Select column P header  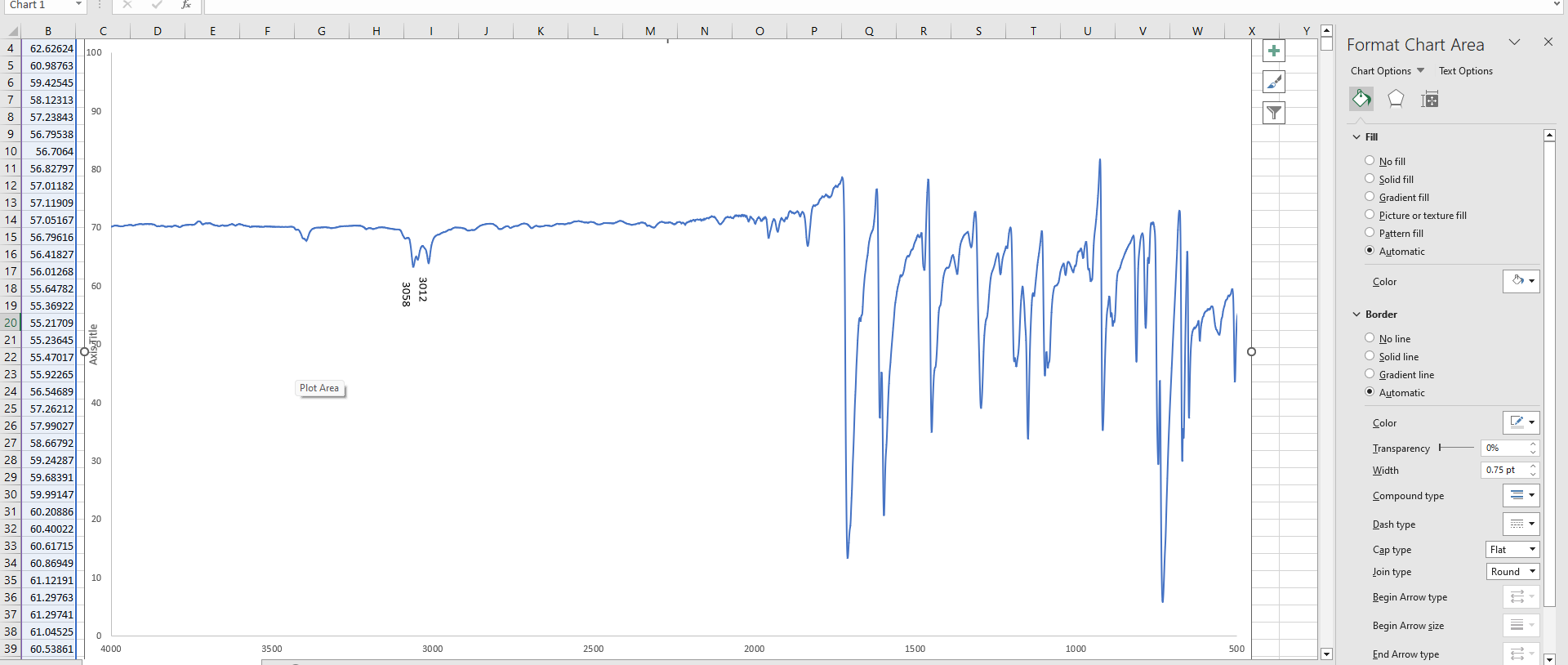[x=814, y=31]
